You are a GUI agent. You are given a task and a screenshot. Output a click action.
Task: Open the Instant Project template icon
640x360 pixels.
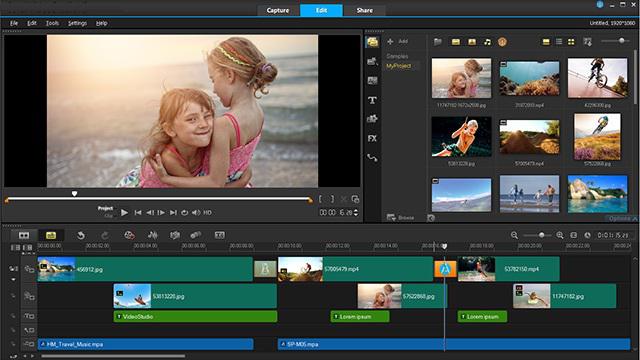click(x=372, y=61)
